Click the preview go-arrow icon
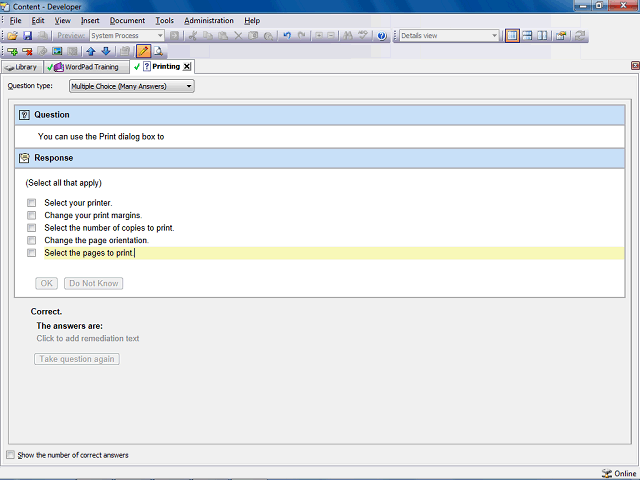Image resolution: width=640 pixels, height=480 pixels. tap(174, 36)
